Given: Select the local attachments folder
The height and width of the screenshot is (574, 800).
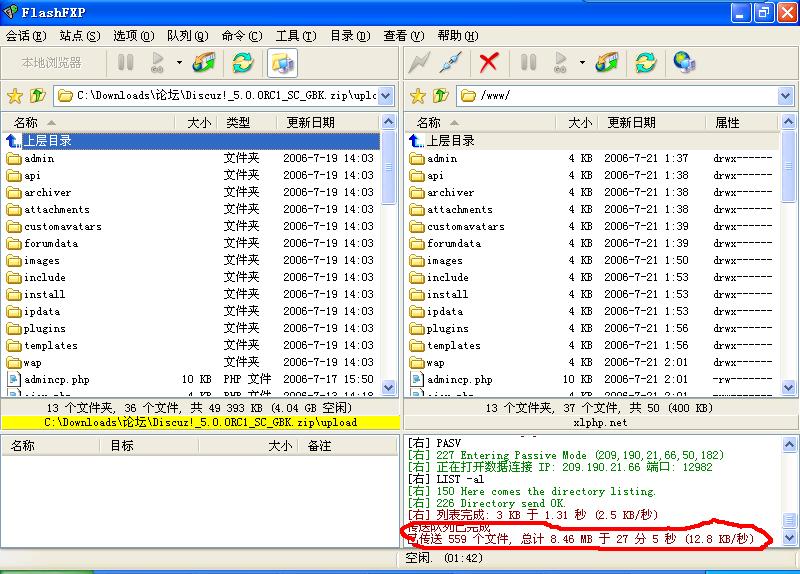Looking at the screenshot, I should (57, 210).
